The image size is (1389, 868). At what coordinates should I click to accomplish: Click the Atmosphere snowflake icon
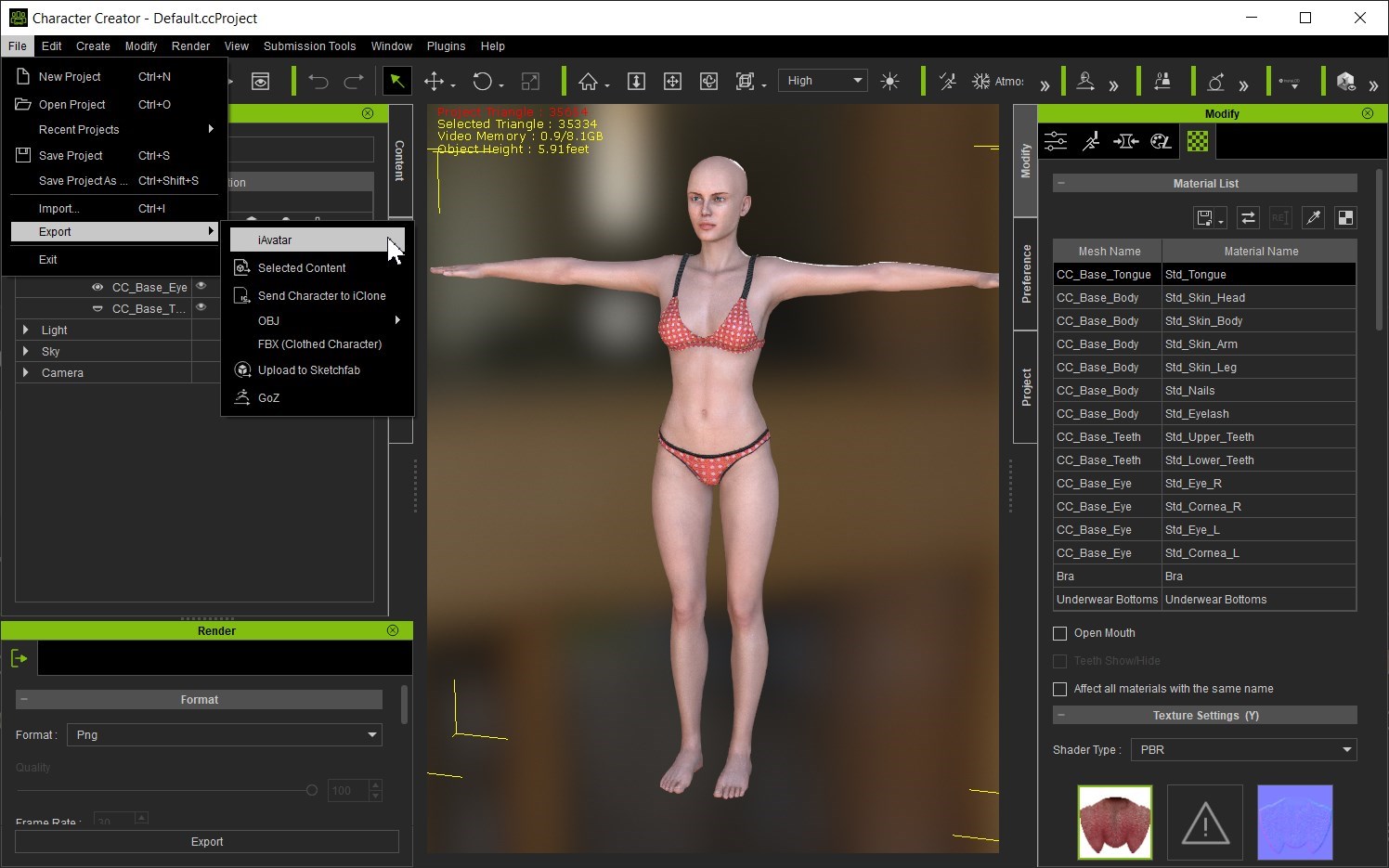pos(980,82)
